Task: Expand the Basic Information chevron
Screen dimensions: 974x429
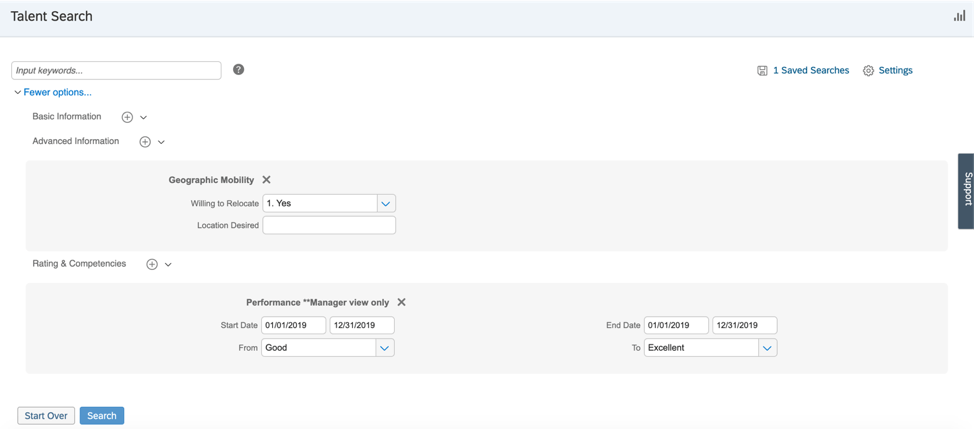Action: coord(144,118)
